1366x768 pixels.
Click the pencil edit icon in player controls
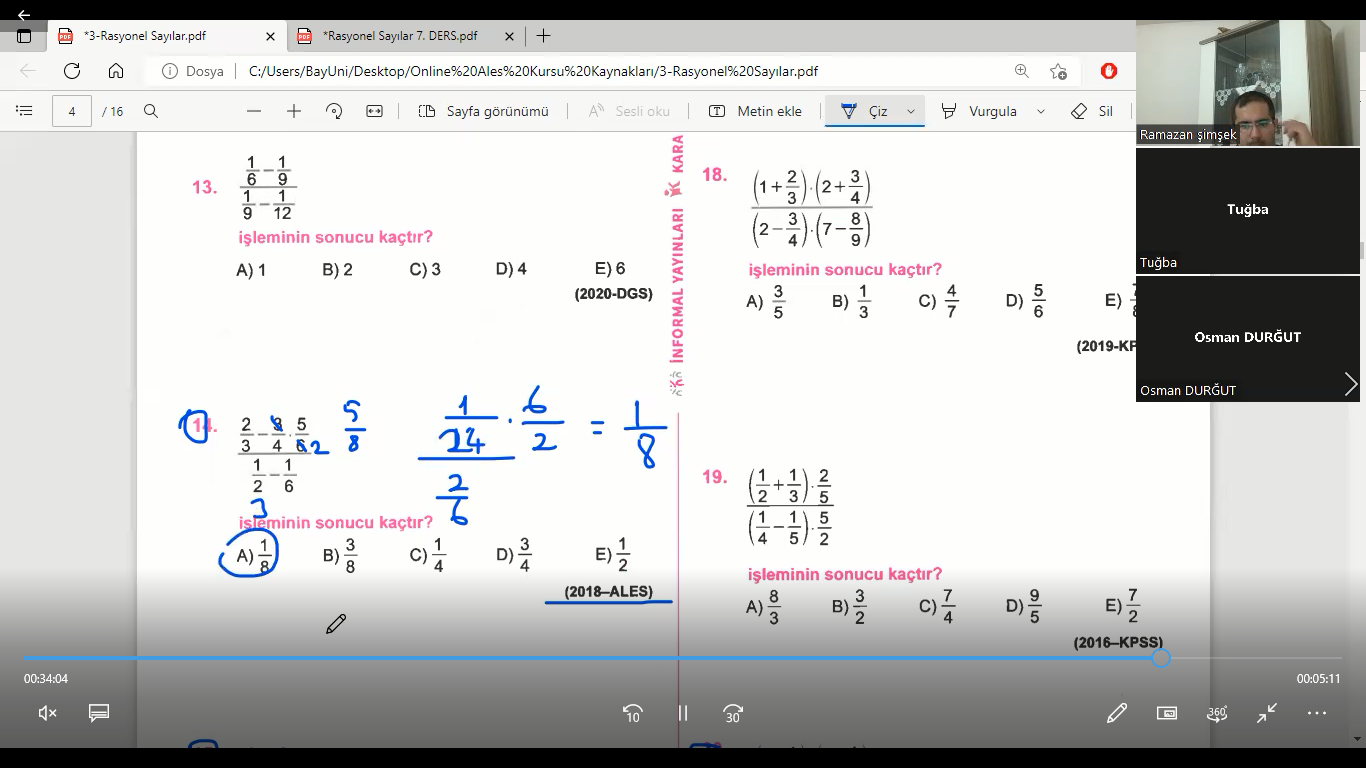pos(1117,713)
